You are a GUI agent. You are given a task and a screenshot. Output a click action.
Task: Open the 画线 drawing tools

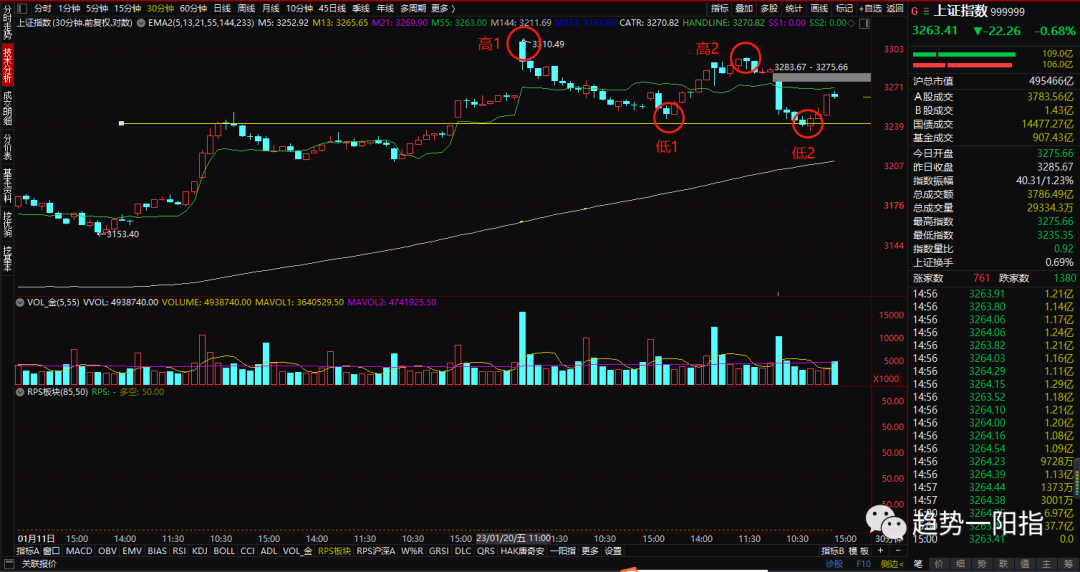pyautogui.click(x=819, y=8)
